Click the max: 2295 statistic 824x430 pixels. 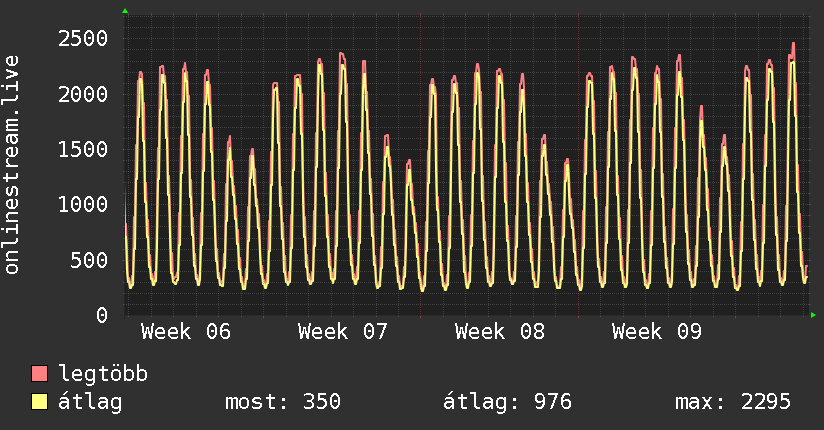(733, 403)
